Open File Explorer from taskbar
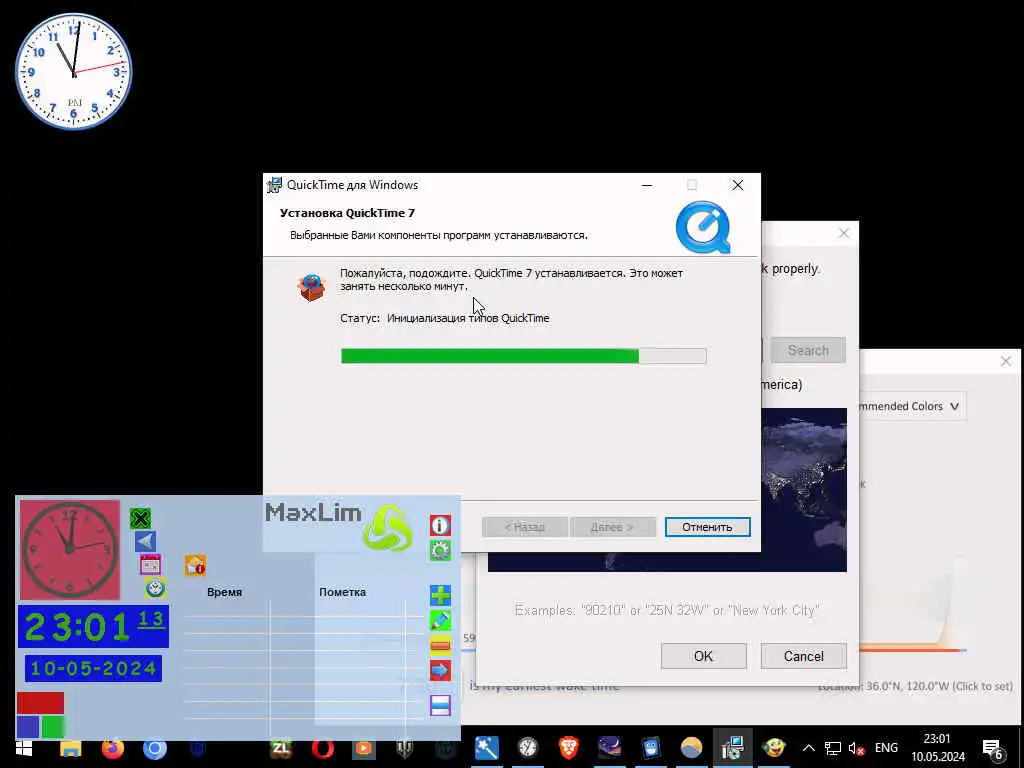 pos(71,748)
